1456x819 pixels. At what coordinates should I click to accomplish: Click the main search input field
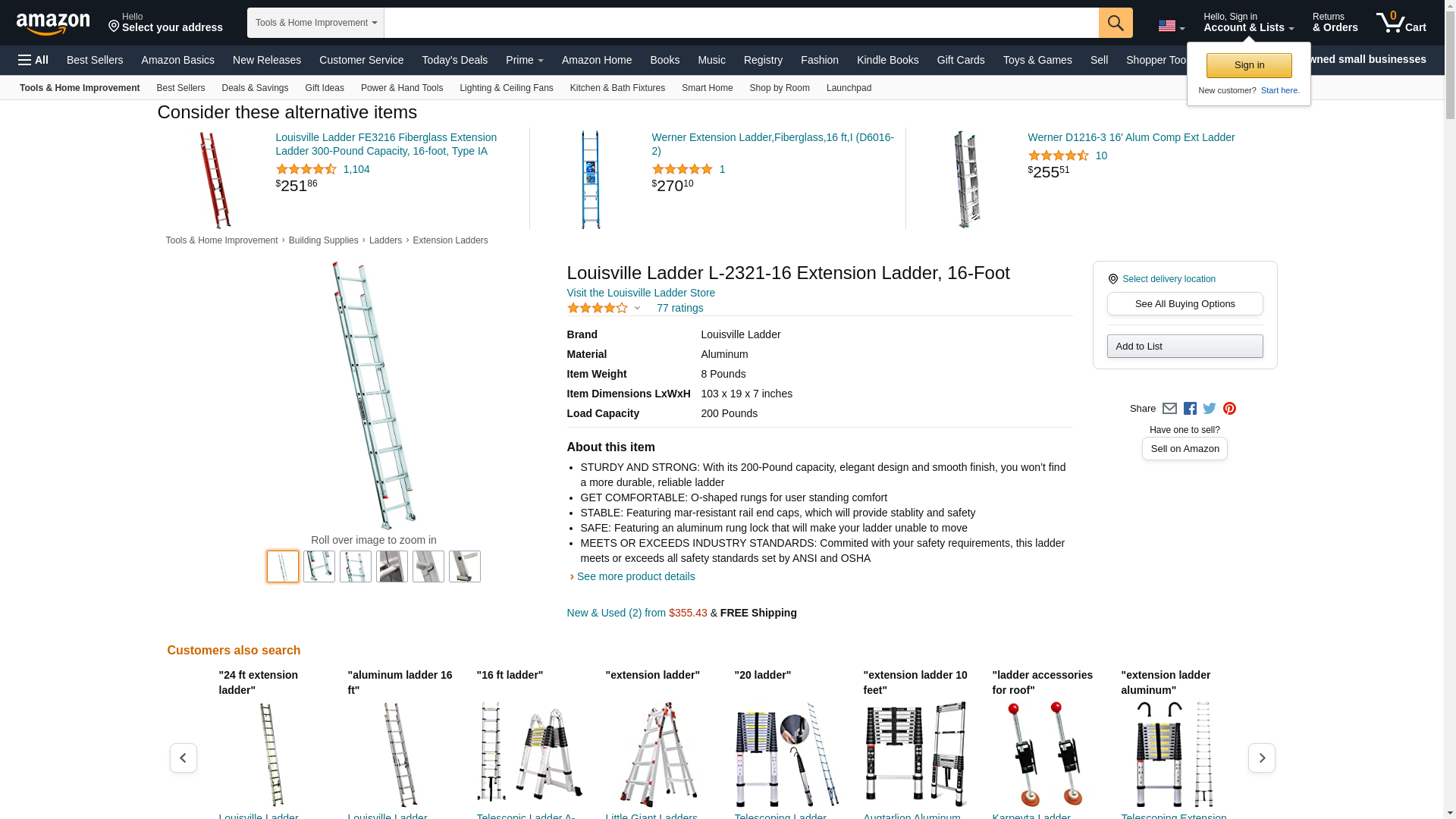pos(741,23)
